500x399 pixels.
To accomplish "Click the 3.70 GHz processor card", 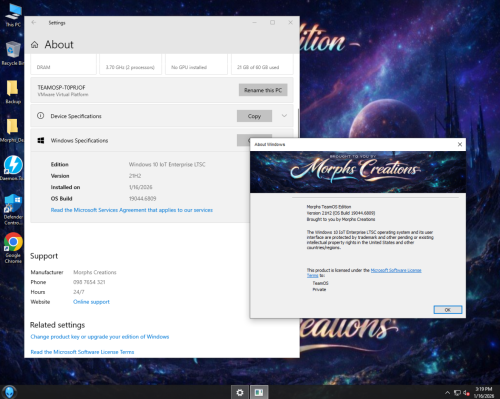I will [130, 64].
